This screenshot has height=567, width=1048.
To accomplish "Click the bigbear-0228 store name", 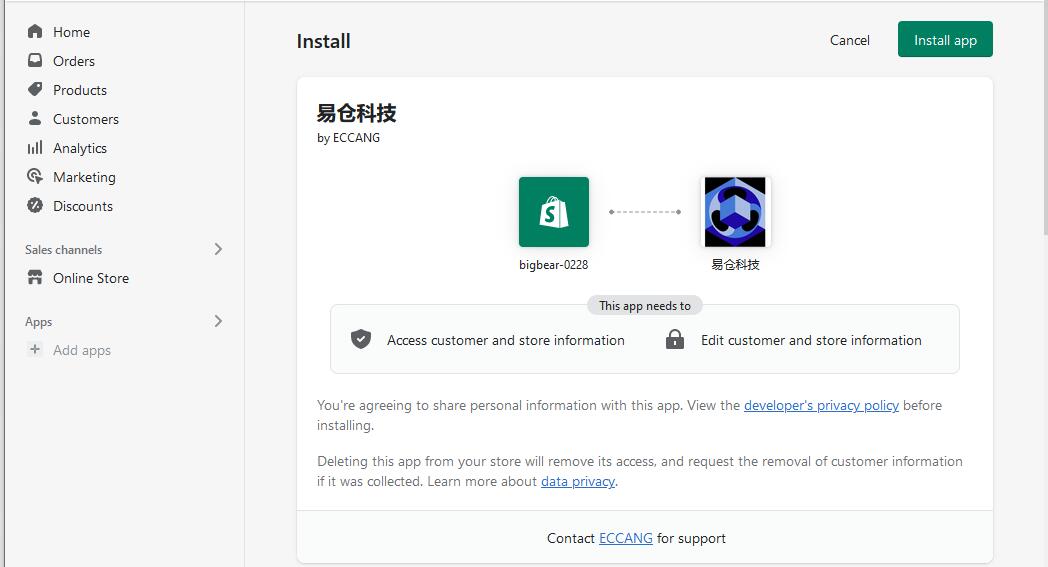I will tap(553, 265).
